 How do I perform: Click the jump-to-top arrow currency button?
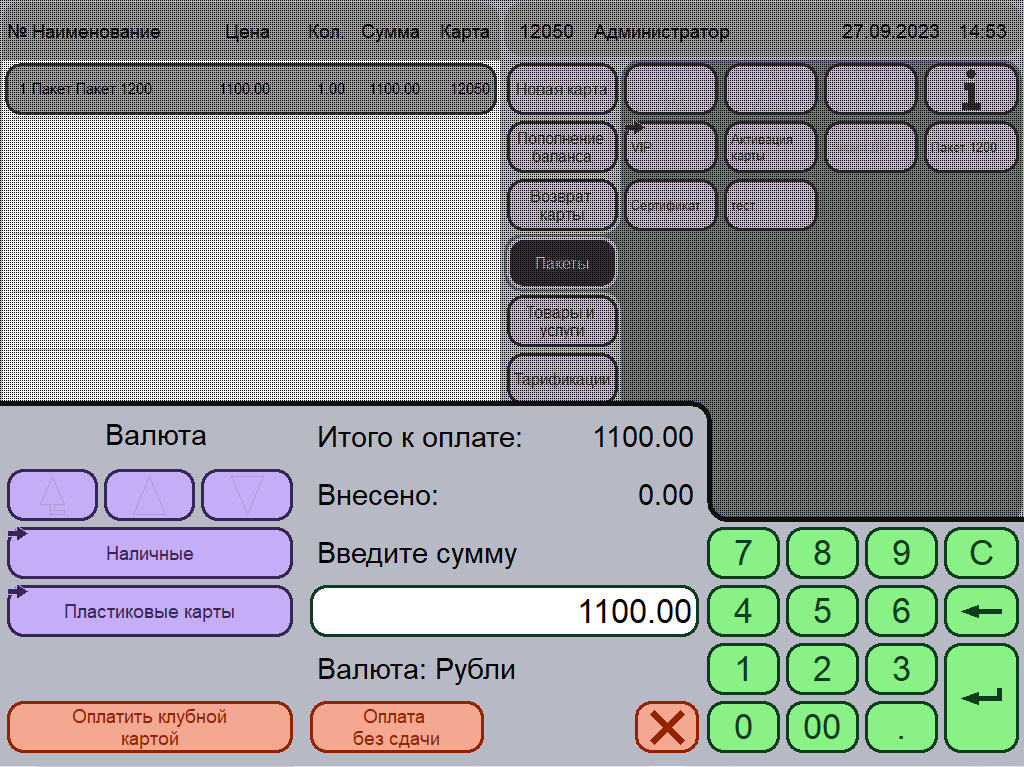coord(52,495)
